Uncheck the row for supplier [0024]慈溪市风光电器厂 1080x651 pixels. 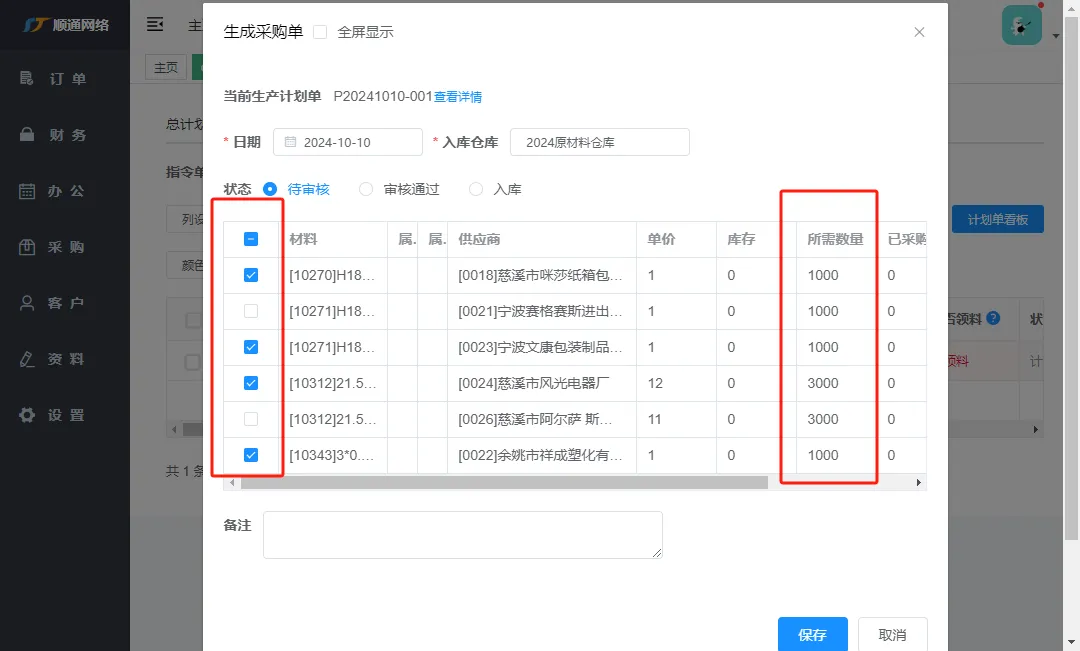[x=251, y=383]
